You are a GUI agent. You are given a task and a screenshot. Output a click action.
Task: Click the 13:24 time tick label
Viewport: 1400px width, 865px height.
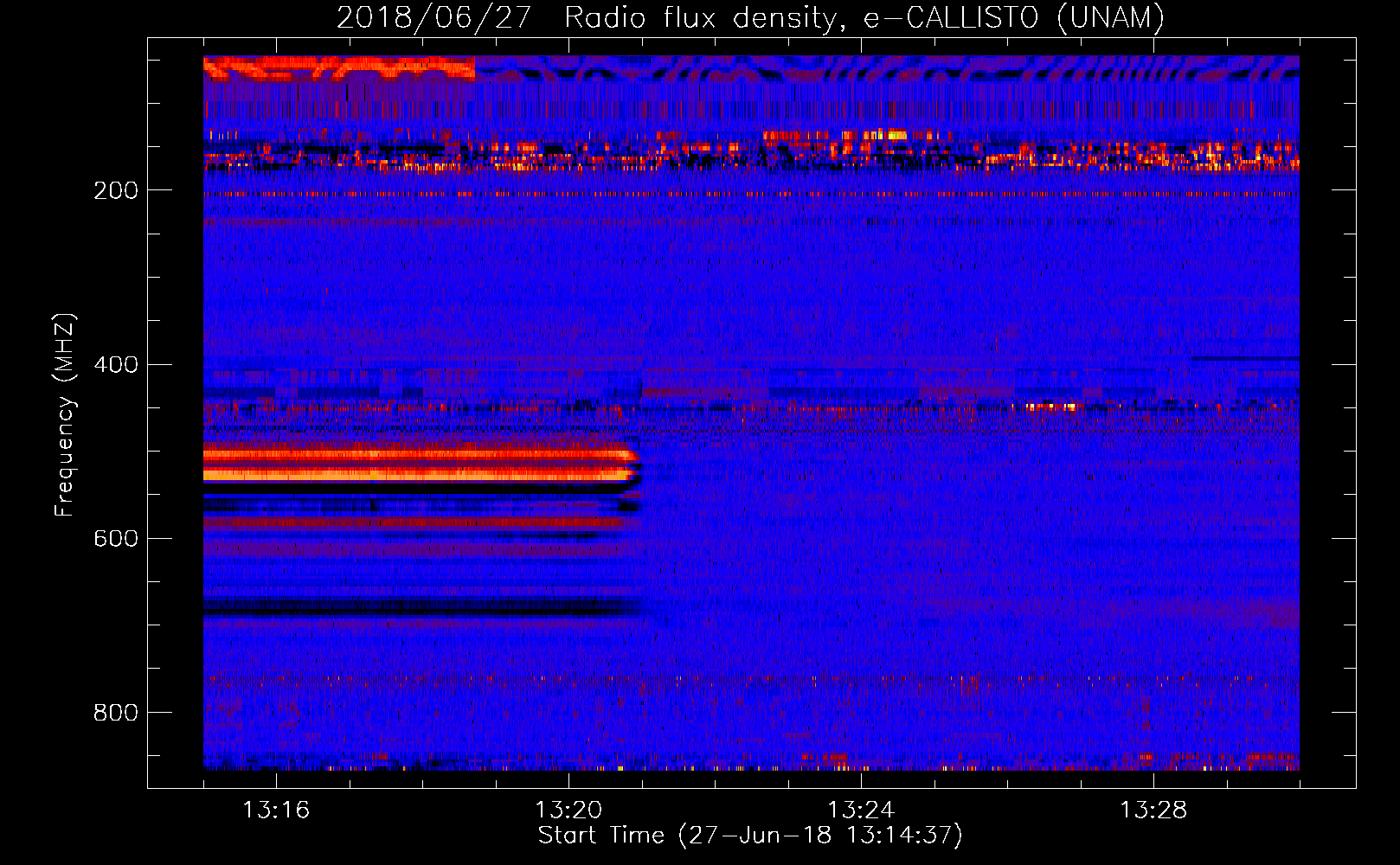pos(861,810)
